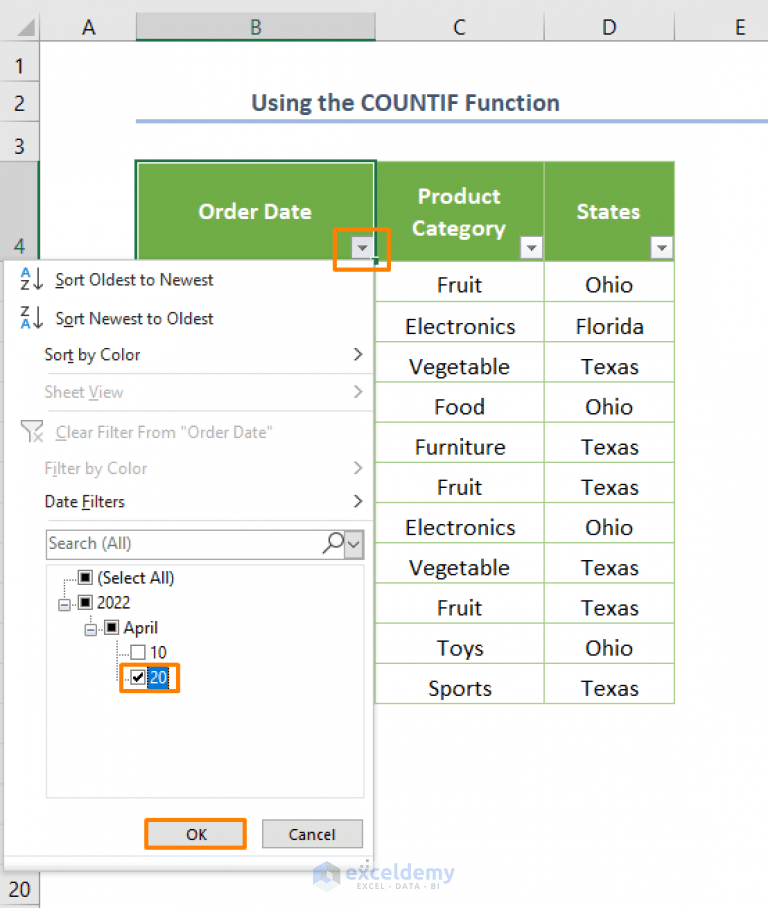Click the Sort Oldest to Newest AZ icon

tap(29, 280)
